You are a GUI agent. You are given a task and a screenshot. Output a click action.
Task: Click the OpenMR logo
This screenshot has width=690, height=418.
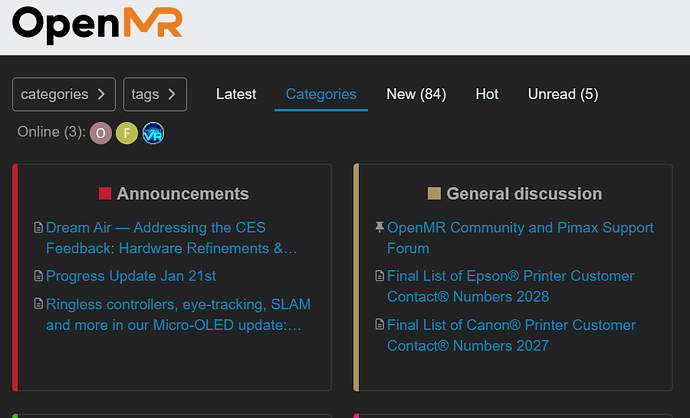pyautogui.click(x=98, y=25)
